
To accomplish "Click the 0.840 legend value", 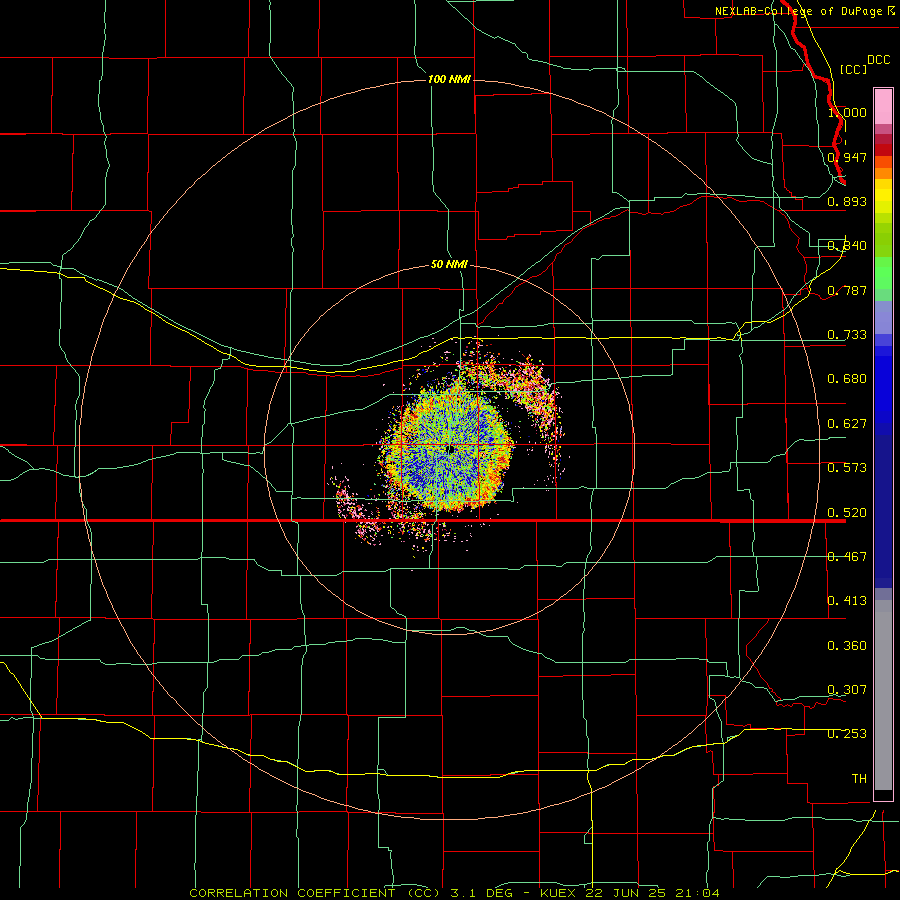I will click(x=847, y=246).
